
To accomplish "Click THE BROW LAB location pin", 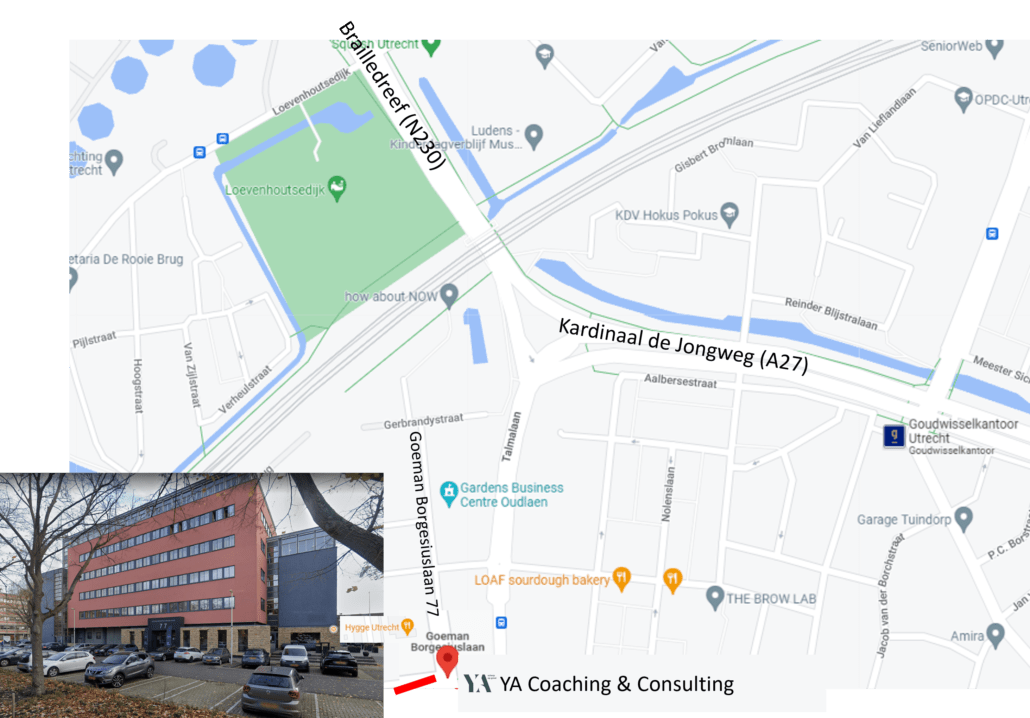I will click(x=715, y=598).
